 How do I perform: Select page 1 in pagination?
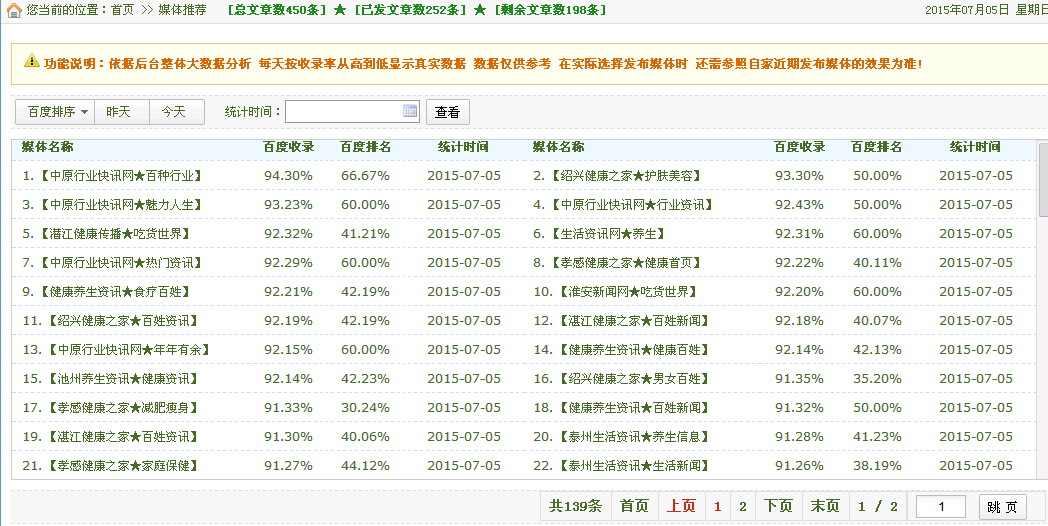pyautogui.click(x=718, y=506)
